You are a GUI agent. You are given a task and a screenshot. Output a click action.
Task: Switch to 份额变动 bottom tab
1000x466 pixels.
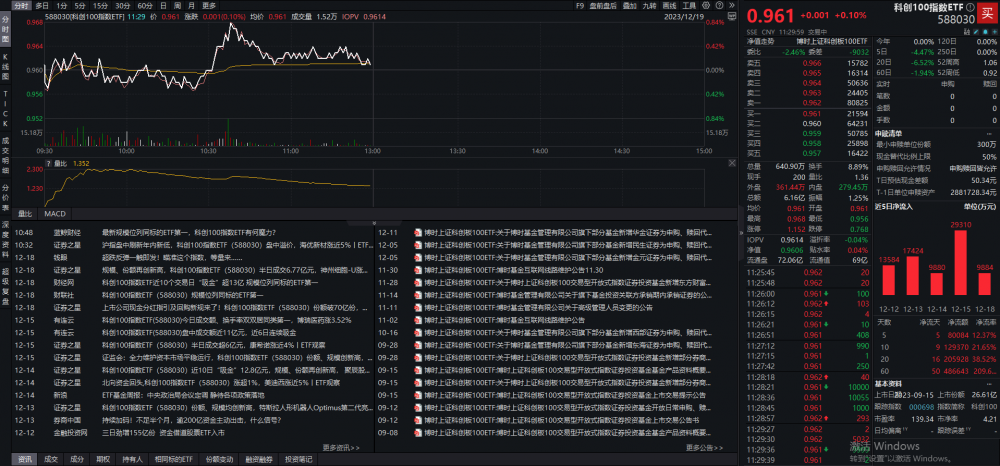[x=219, y=459]
